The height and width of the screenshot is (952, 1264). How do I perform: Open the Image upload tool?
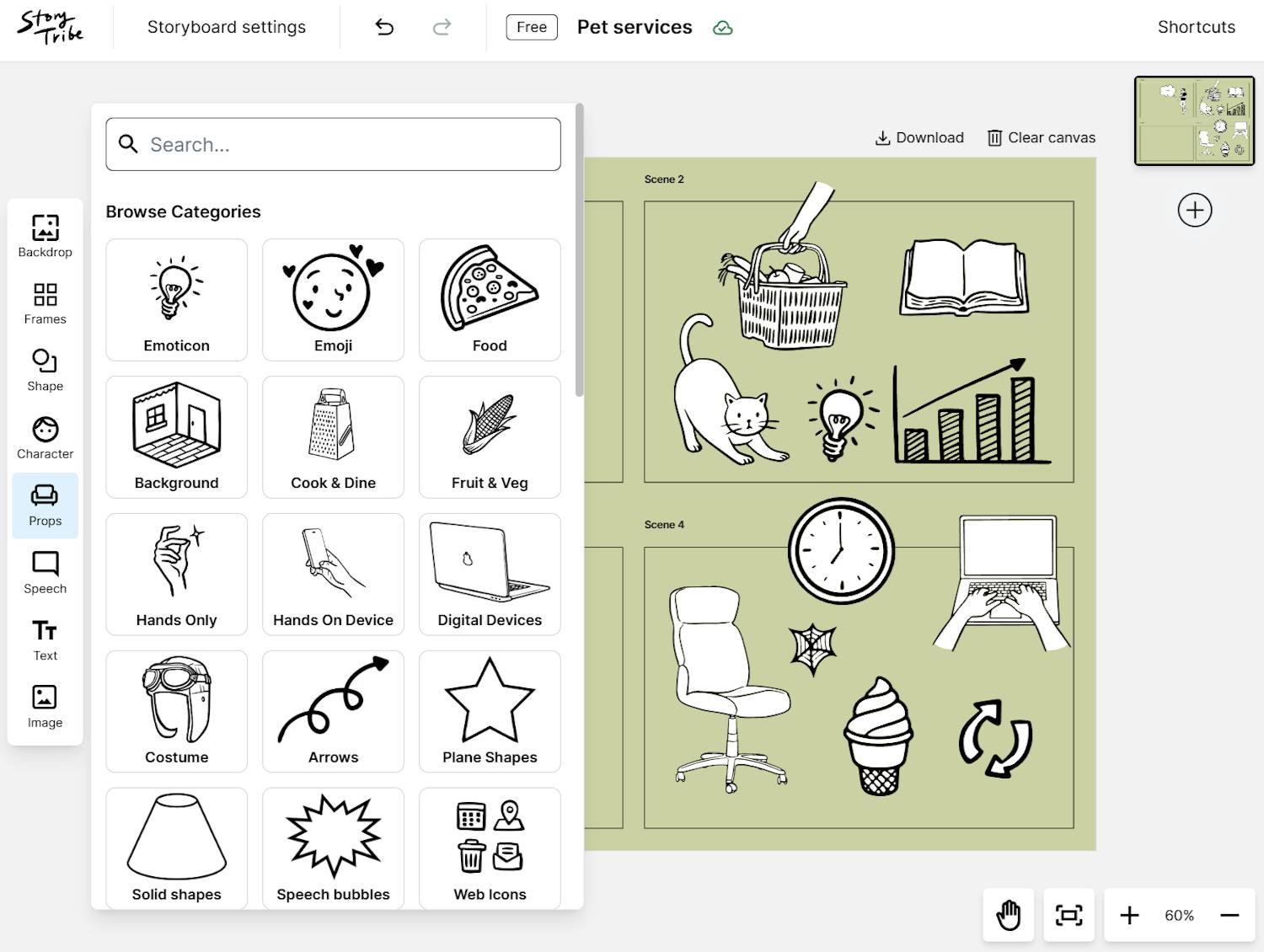pos(45,707)
